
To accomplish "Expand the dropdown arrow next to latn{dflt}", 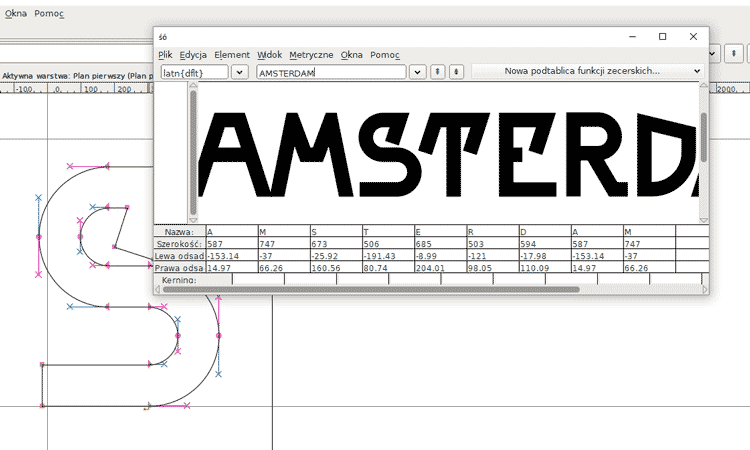I will click(x=239, y=72).
